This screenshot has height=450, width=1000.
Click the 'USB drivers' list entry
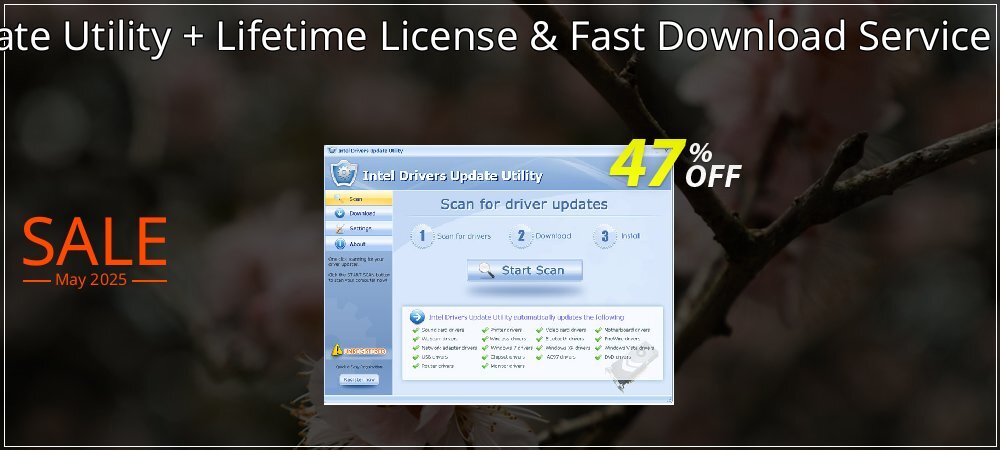pyautogui.click(x=434, y=357)
